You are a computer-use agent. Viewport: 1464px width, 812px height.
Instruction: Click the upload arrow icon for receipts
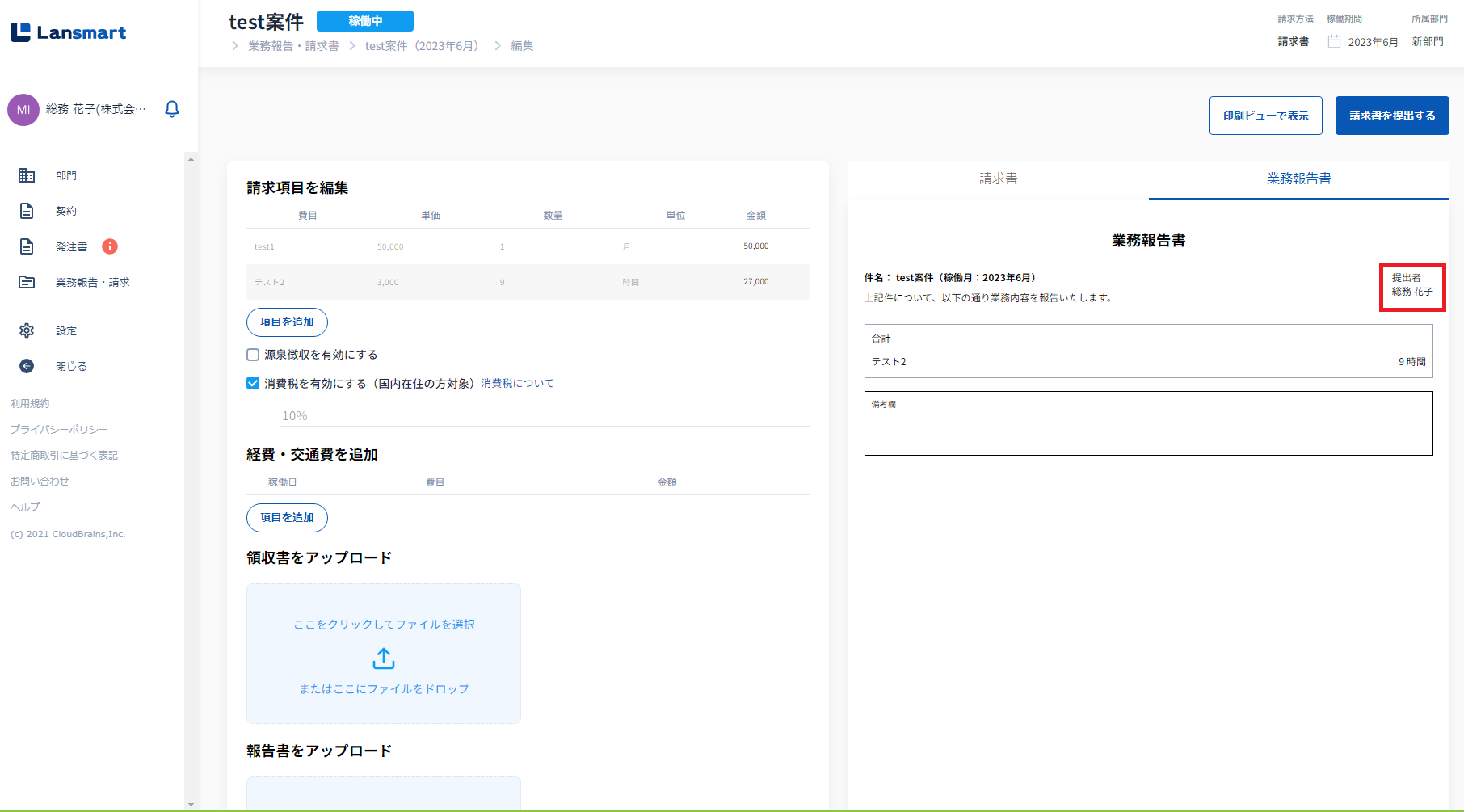pyautogui.click(x=384, y=658)
